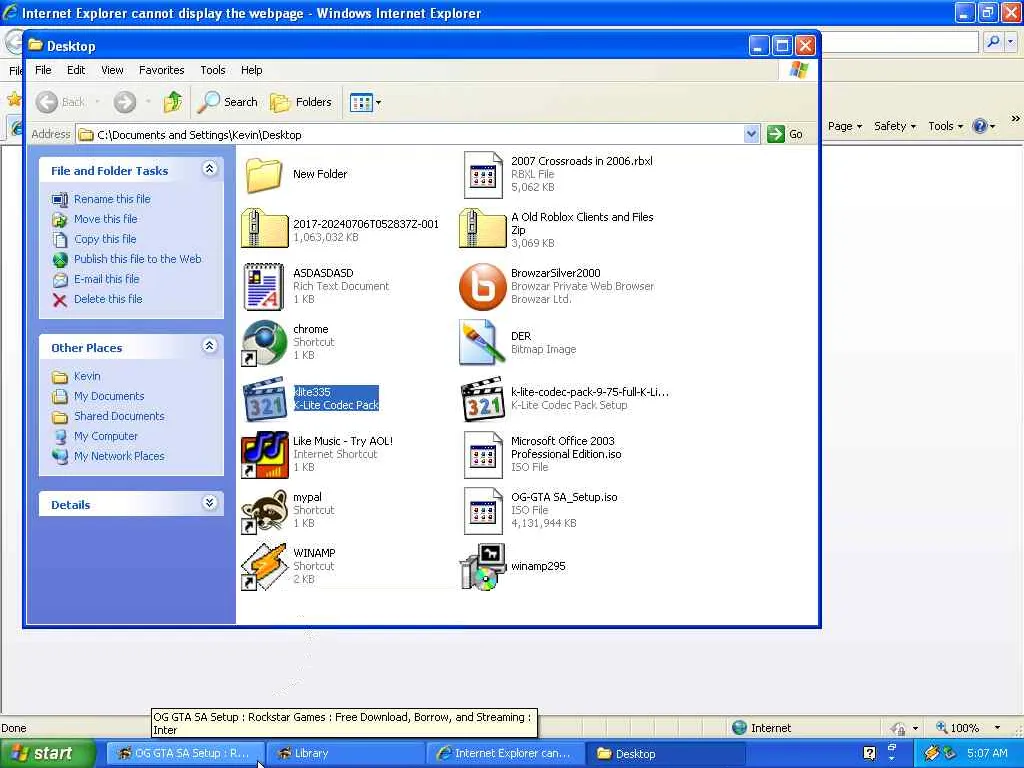Select the OG-GTA SA_Setup.iso file icon
This screenshot has width=1024, height=768.
[483, 511]
